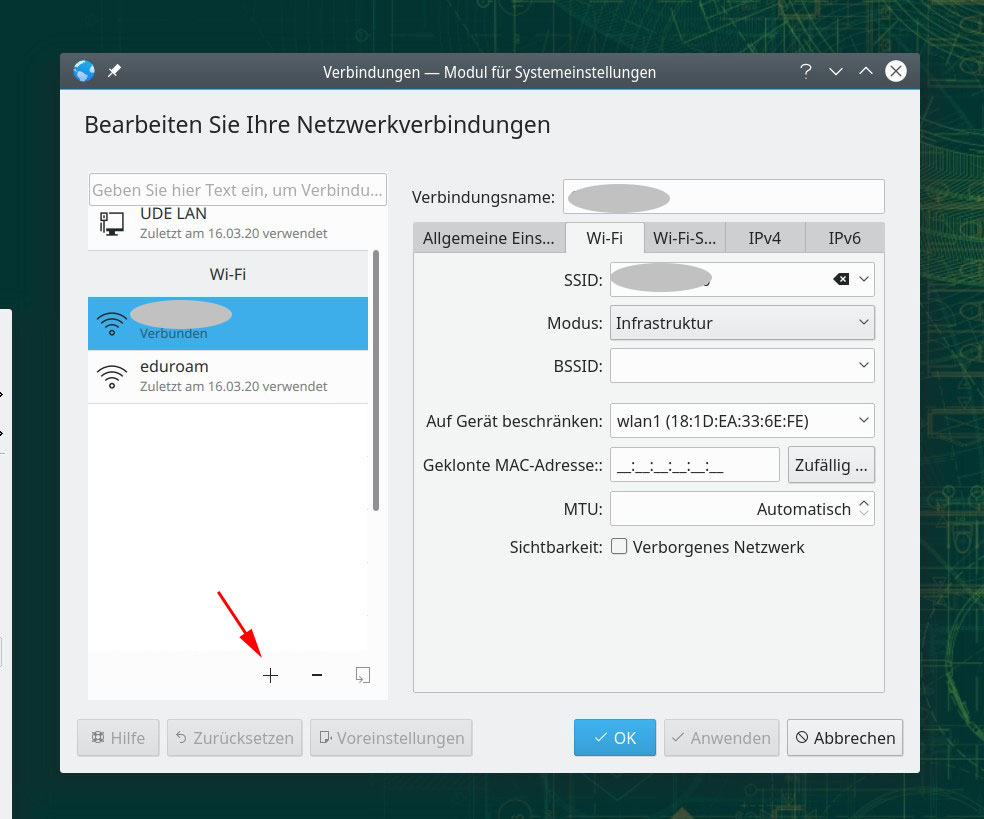Click the MTU spin box arrows
Image resolution: width=984 pixels, height=819 pixels.
(x=864, y=509)
